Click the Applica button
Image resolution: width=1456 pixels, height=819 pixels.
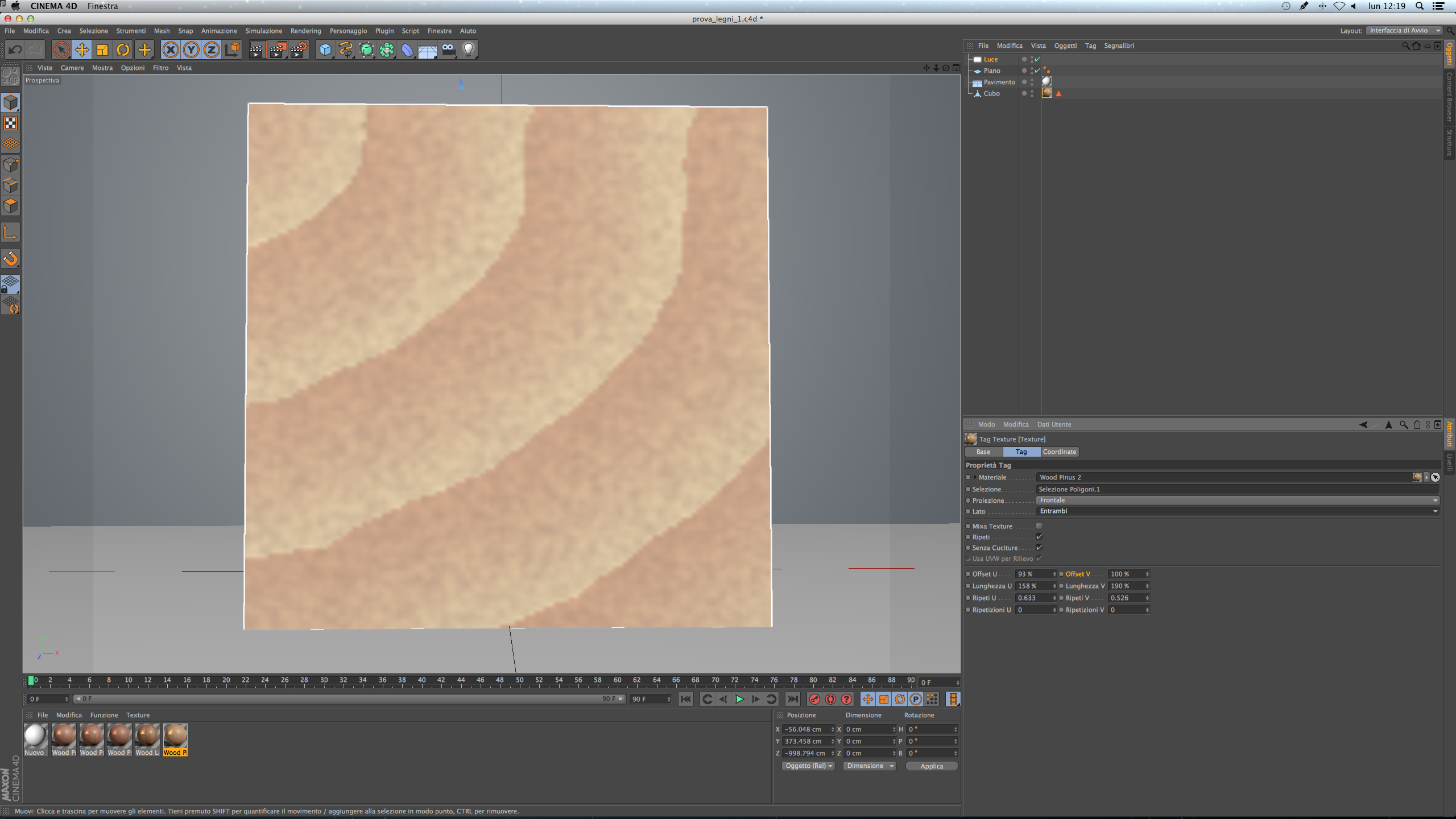coord(931,766)
